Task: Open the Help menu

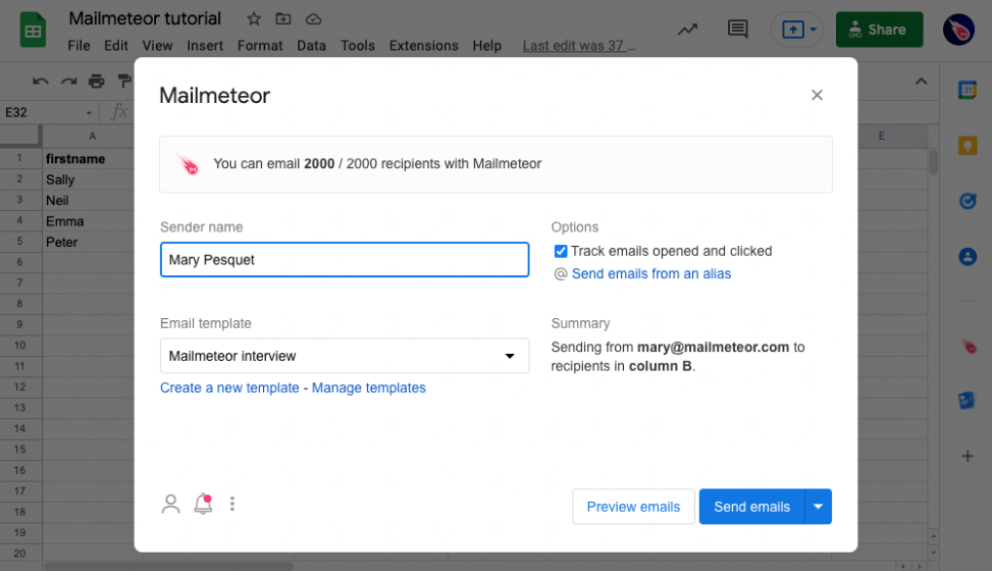Action: pos(487,46)
